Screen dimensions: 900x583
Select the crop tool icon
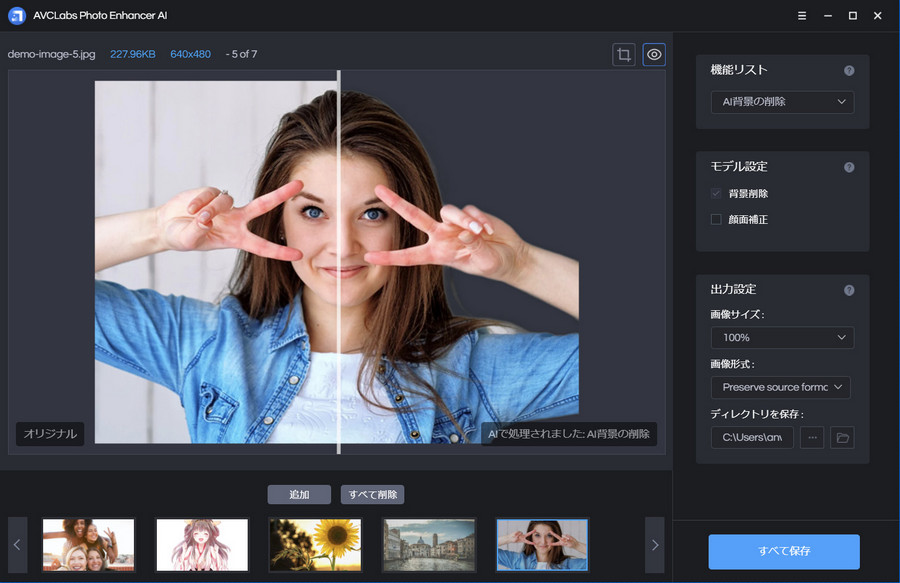click(x=624, y=55)
